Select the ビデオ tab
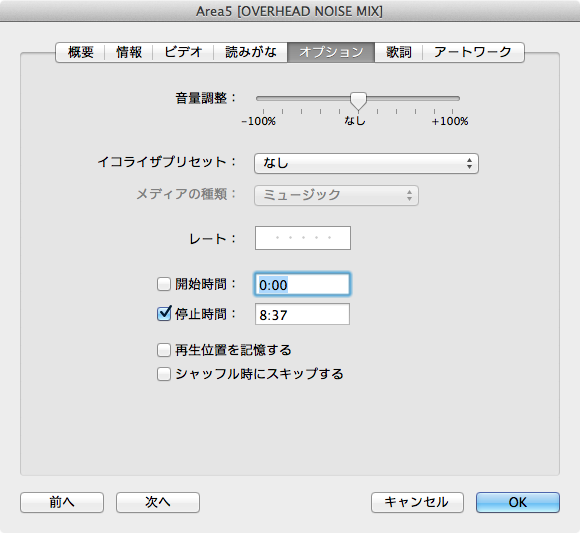 click(x=183, y=52)
